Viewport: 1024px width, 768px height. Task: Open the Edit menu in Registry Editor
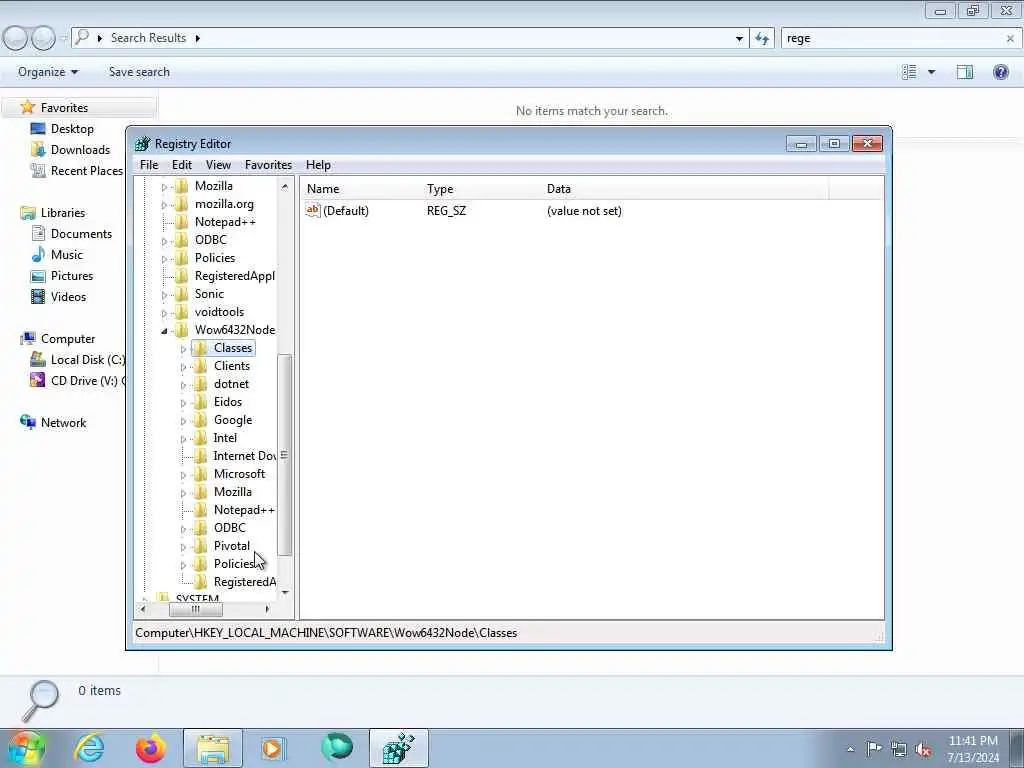182,165
